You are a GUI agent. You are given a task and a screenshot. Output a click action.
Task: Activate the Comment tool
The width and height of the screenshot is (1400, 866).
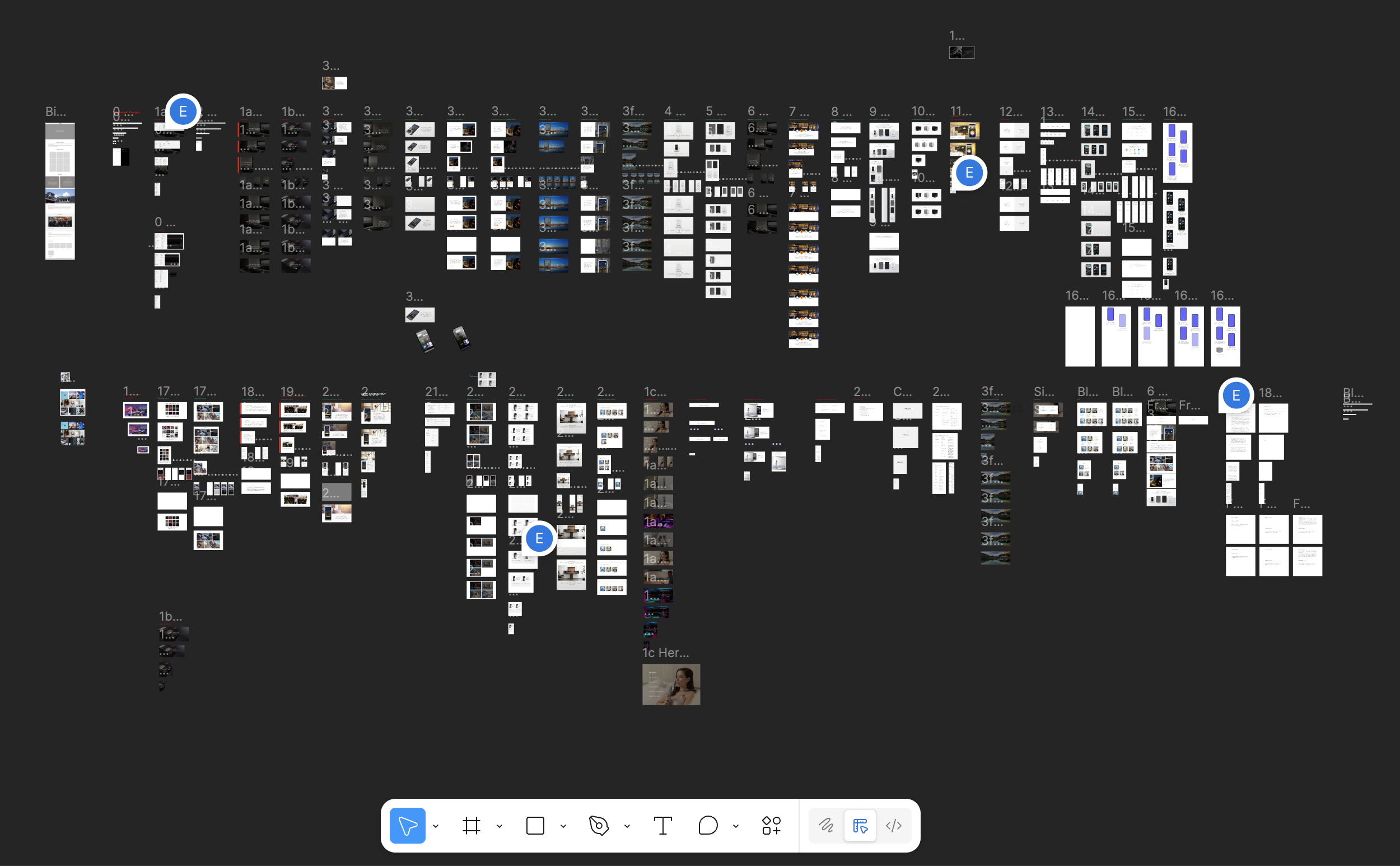point(708,825)
